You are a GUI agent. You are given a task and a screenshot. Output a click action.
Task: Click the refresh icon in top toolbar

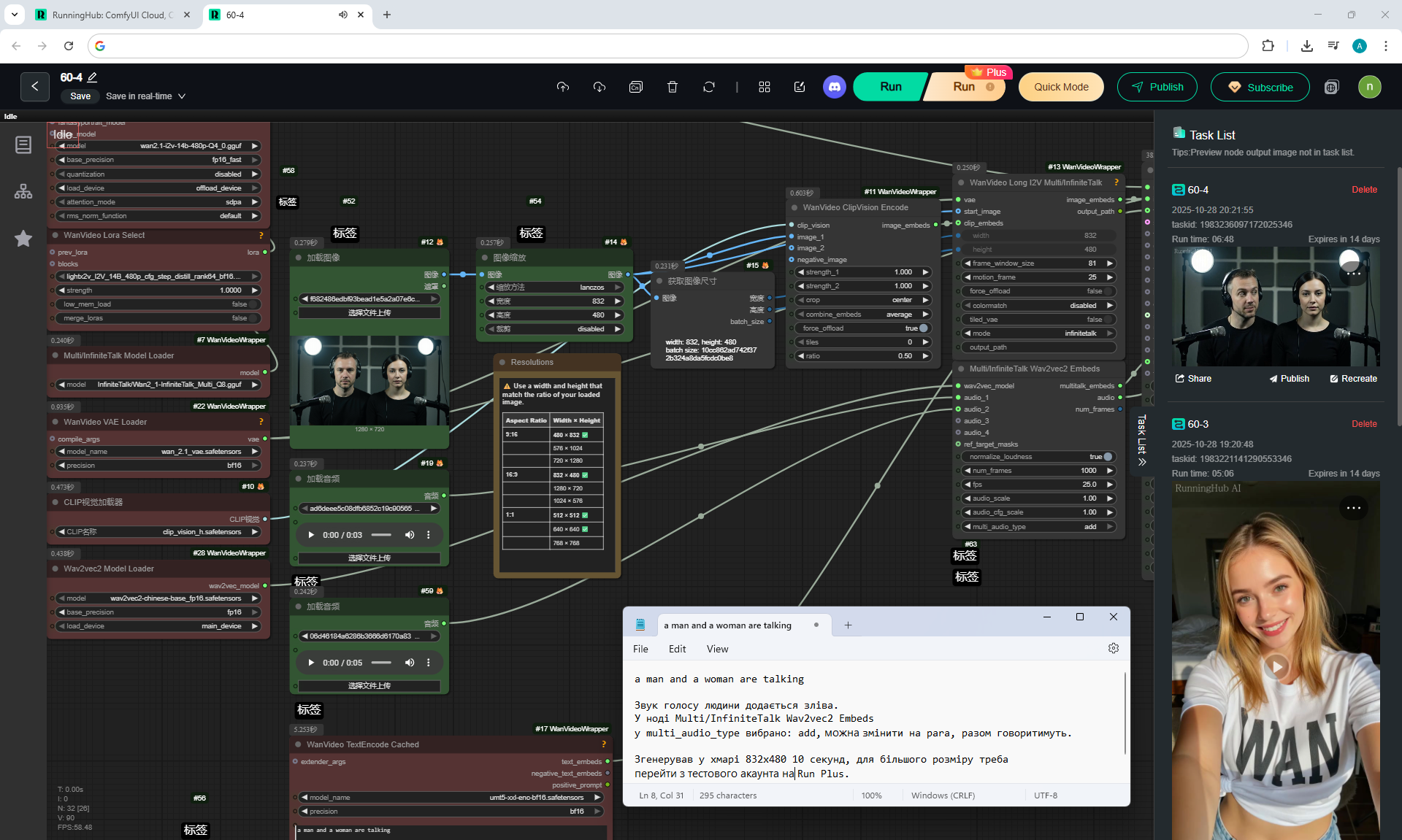708,87
